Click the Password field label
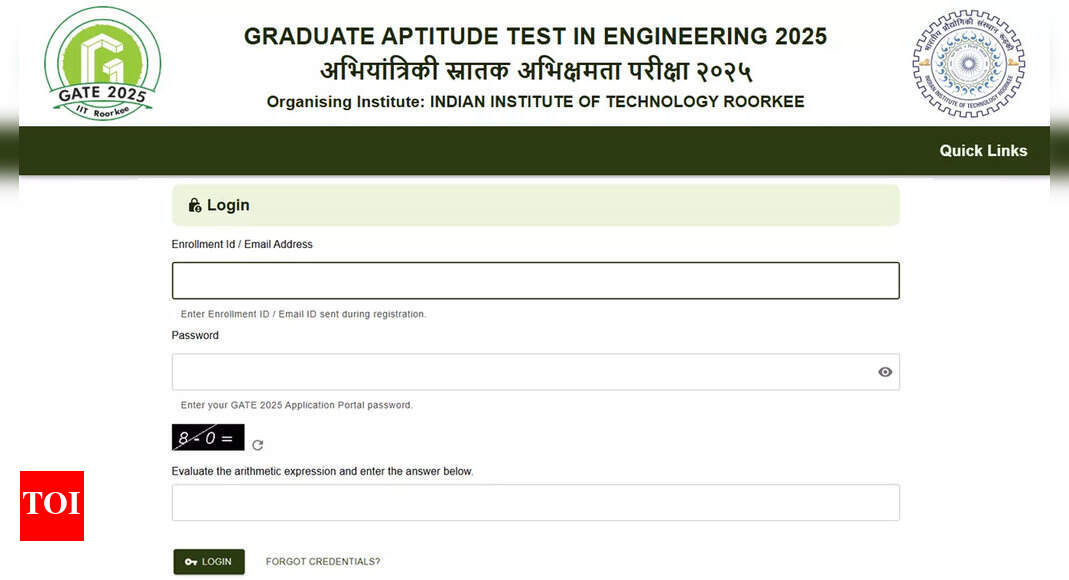Viewport: 1069px width, 580px height. pos(195,335)
